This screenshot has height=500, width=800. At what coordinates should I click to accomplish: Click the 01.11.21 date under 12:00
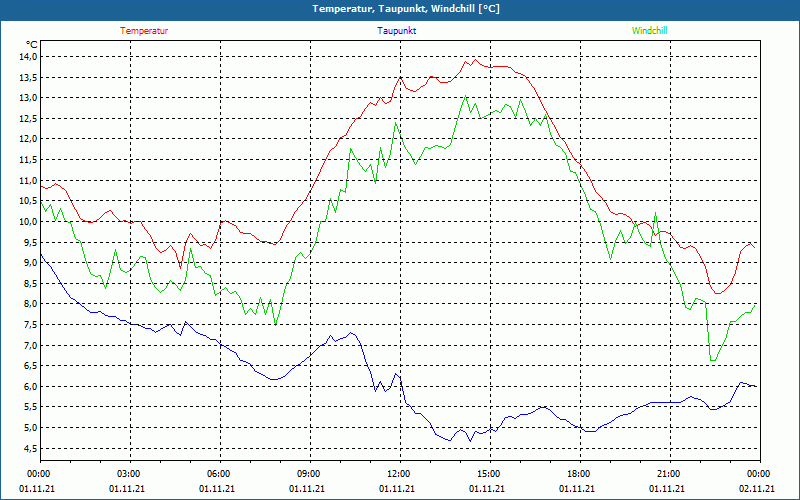[x=397, y=489]
